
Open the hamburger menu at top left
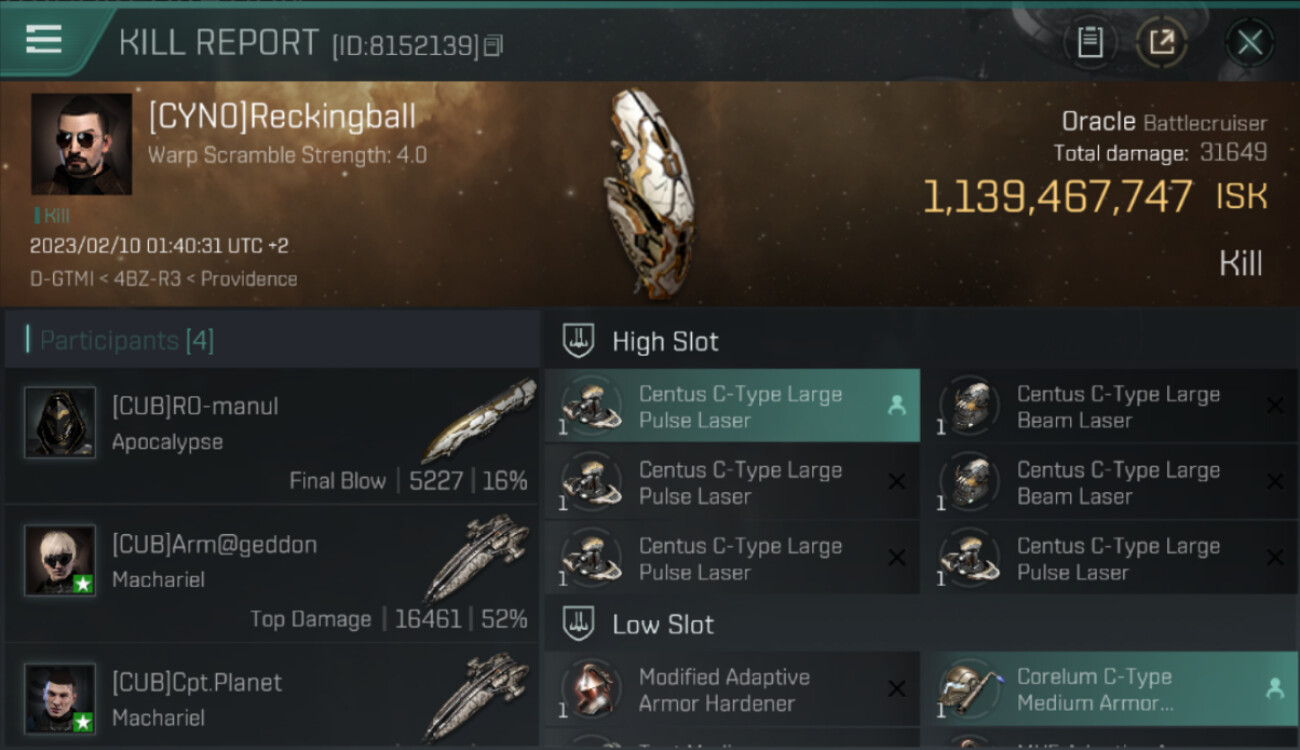44,40
